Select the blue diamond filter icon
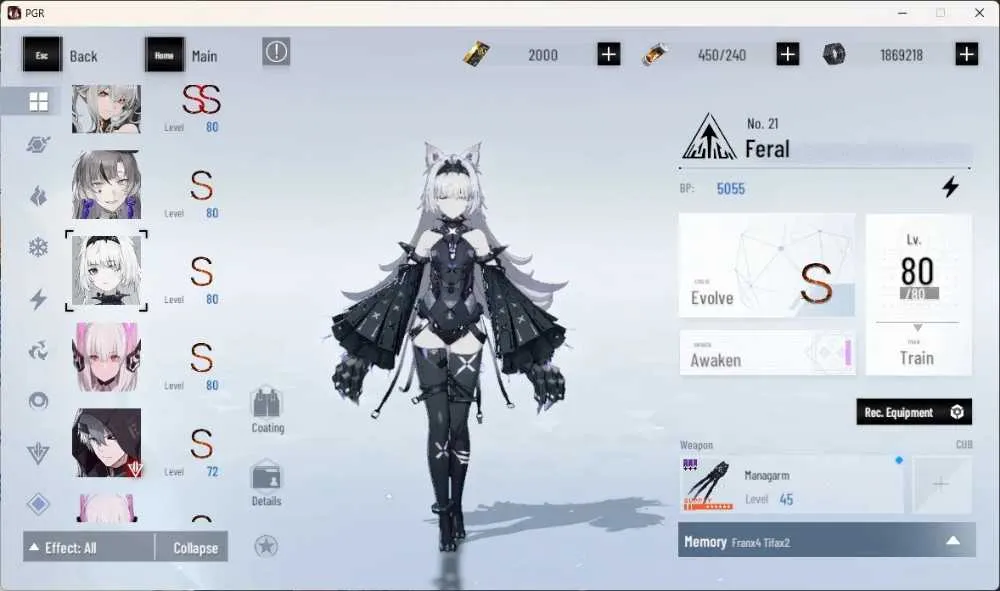 pyautogui.click(x=38, y=504)
